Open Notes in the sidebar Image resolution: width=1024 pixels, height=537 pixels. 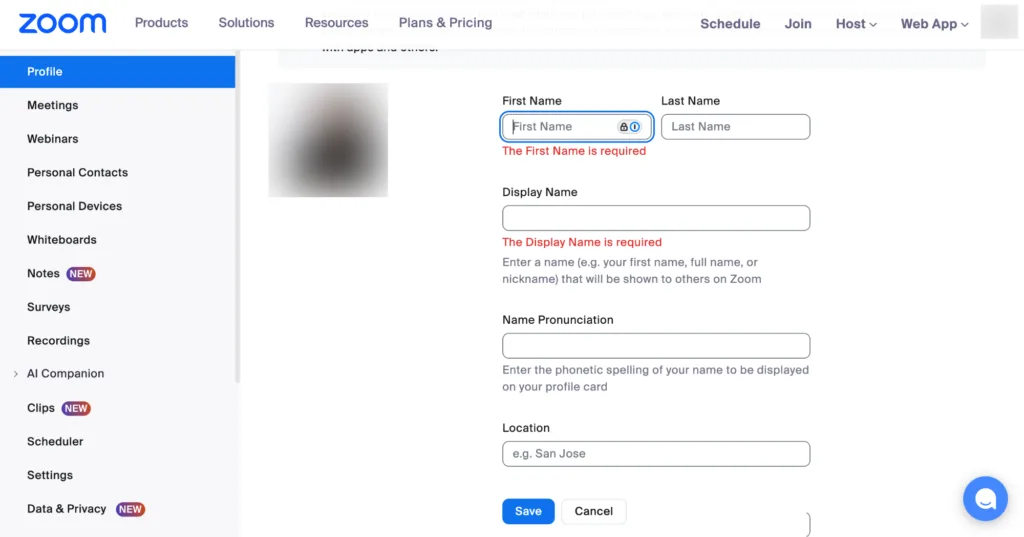click(43, 274)
